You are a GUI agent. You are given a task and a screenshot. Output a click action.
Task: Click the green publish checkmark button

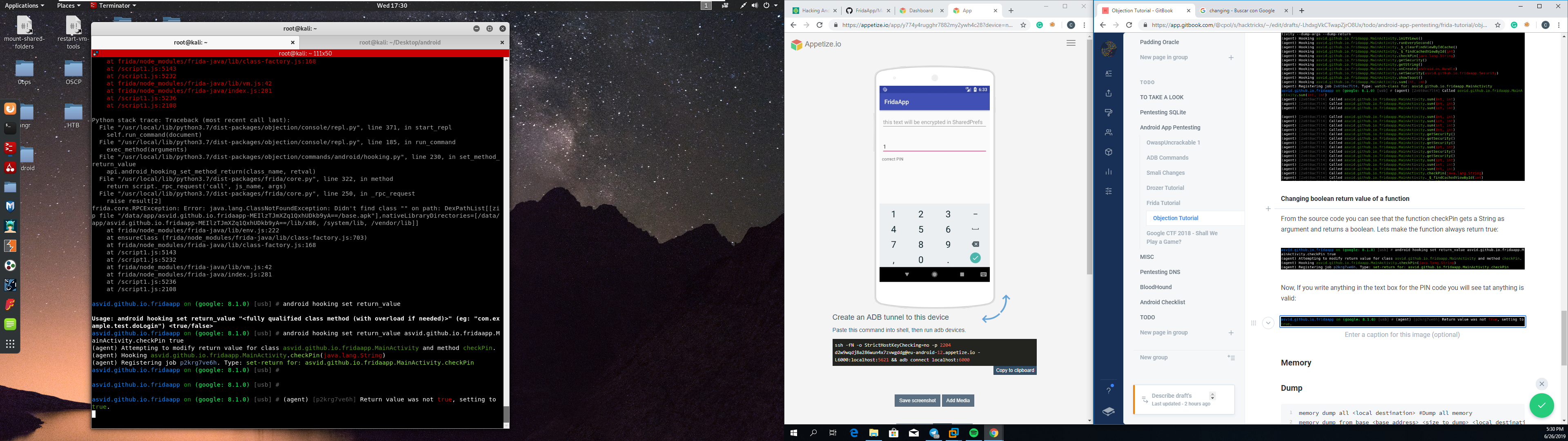pyautogui.click(x=1541, y=405)
